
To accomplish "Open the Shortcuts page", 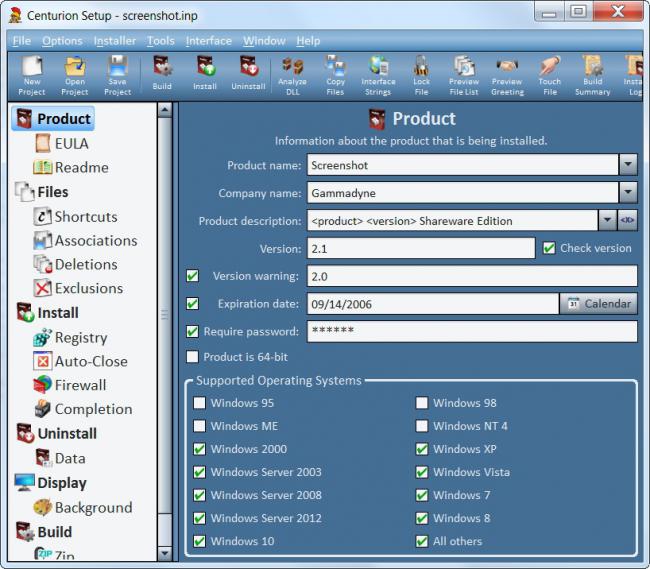I will (75, 217).
